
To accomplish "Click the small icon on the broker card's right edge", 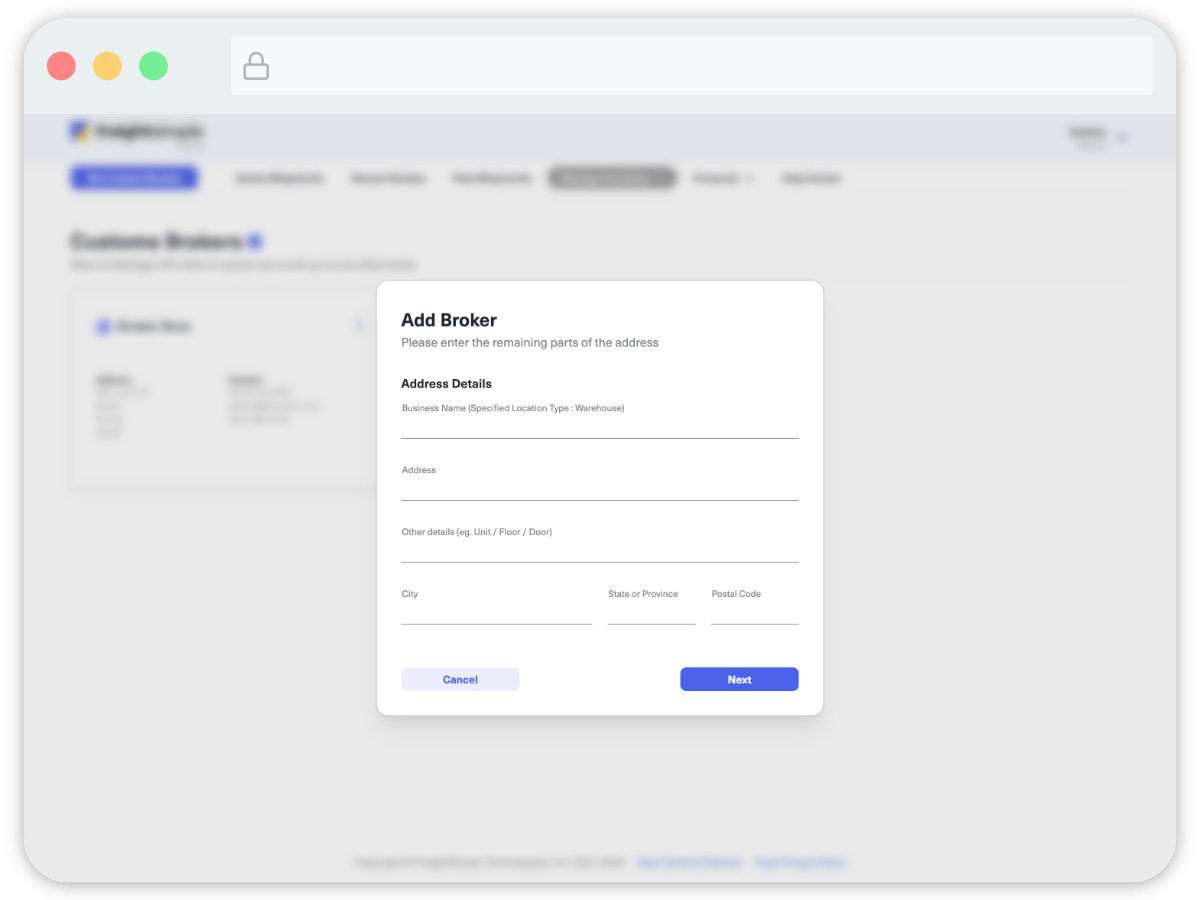I will (x=359, y=325).
